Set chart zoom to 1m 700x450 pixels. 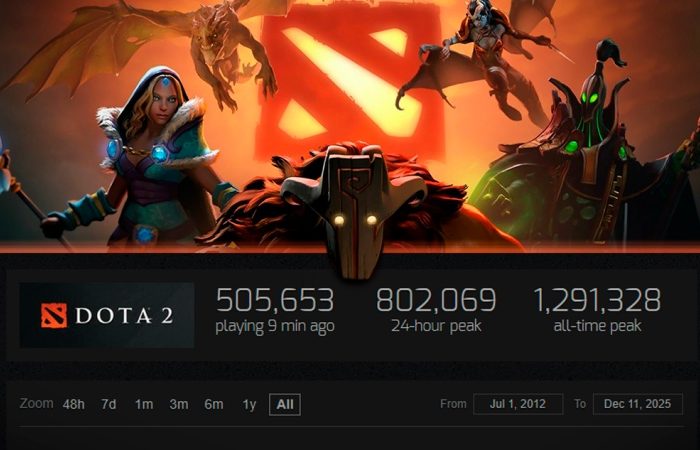coord(144,404)
